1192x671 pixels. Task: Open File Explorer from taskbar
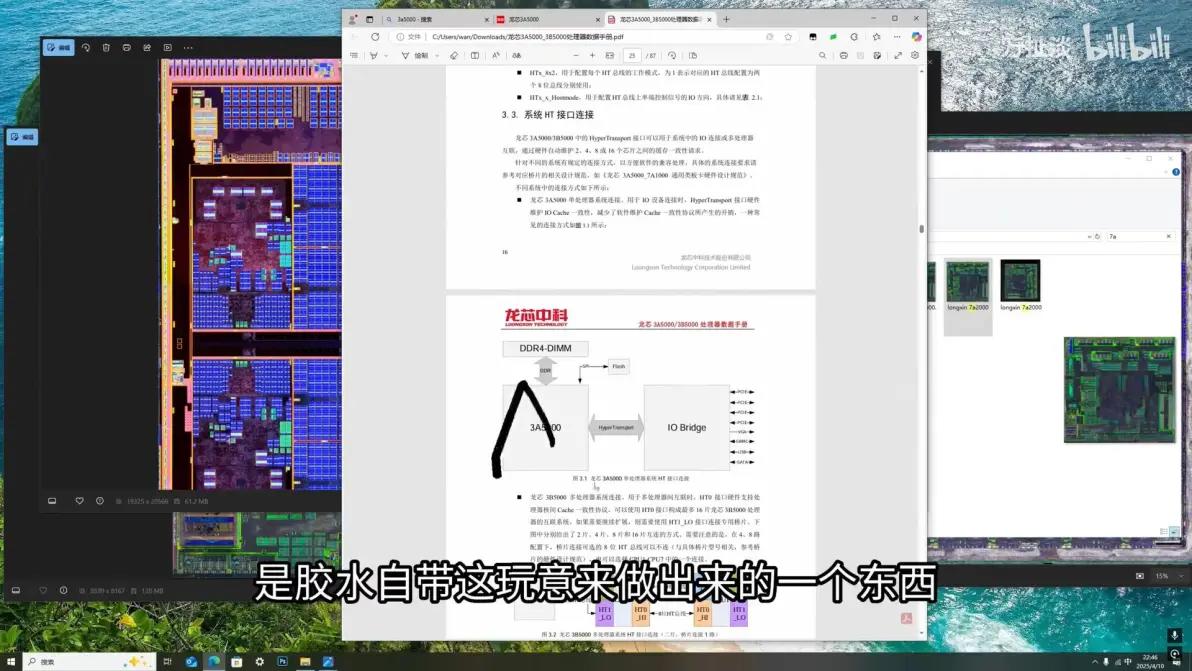point(305,662)
